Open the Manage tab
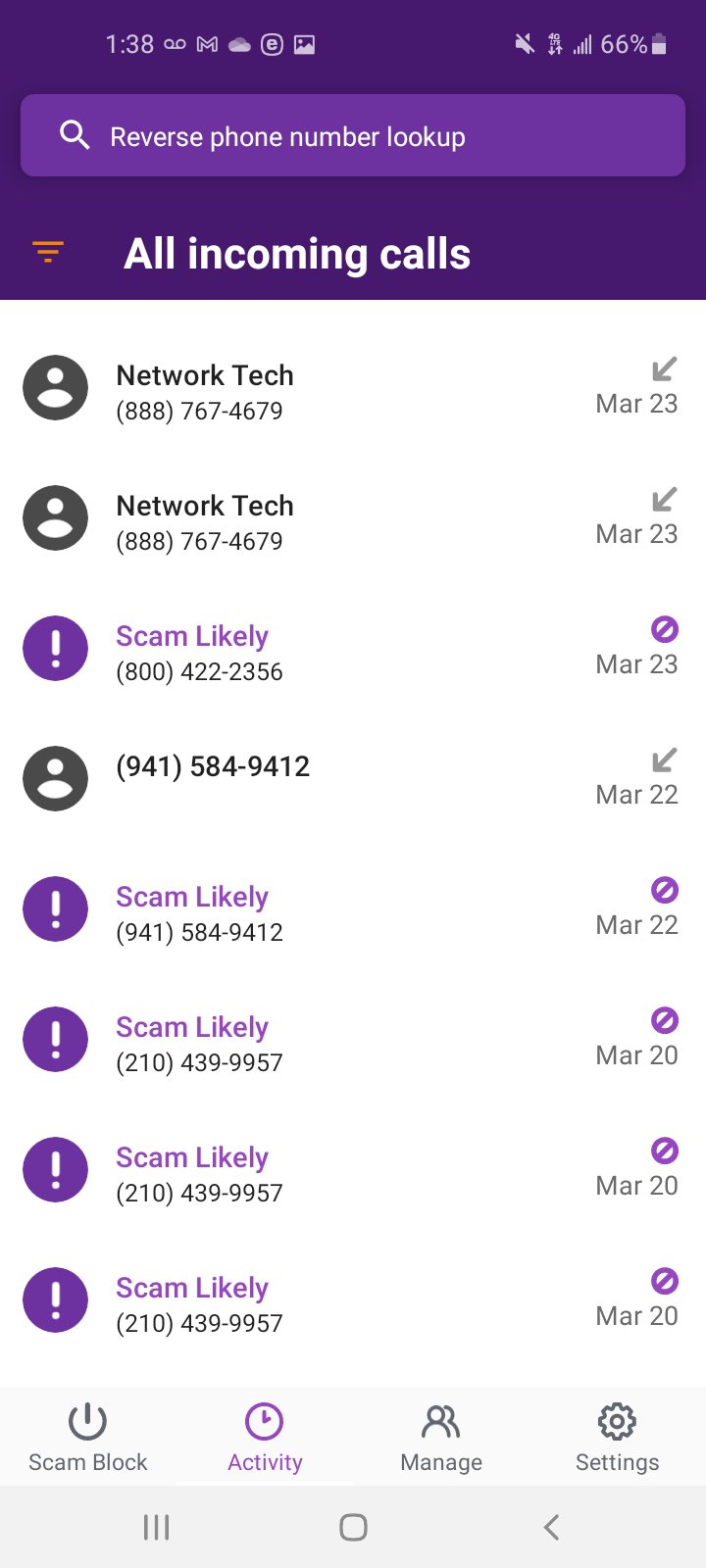Screen dimensions: 706x1568 click(441, 1437)
